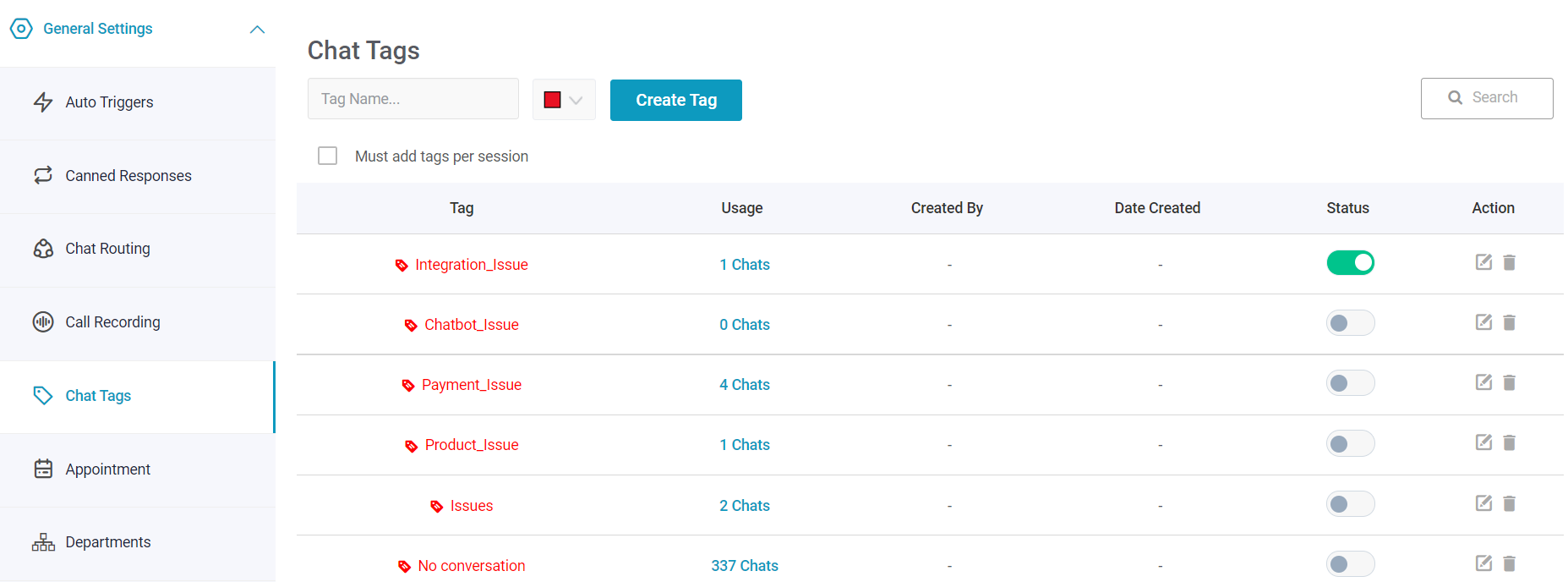Click the Created By column header
This screenshot has width=1568, height=582.
coord(947,208)
